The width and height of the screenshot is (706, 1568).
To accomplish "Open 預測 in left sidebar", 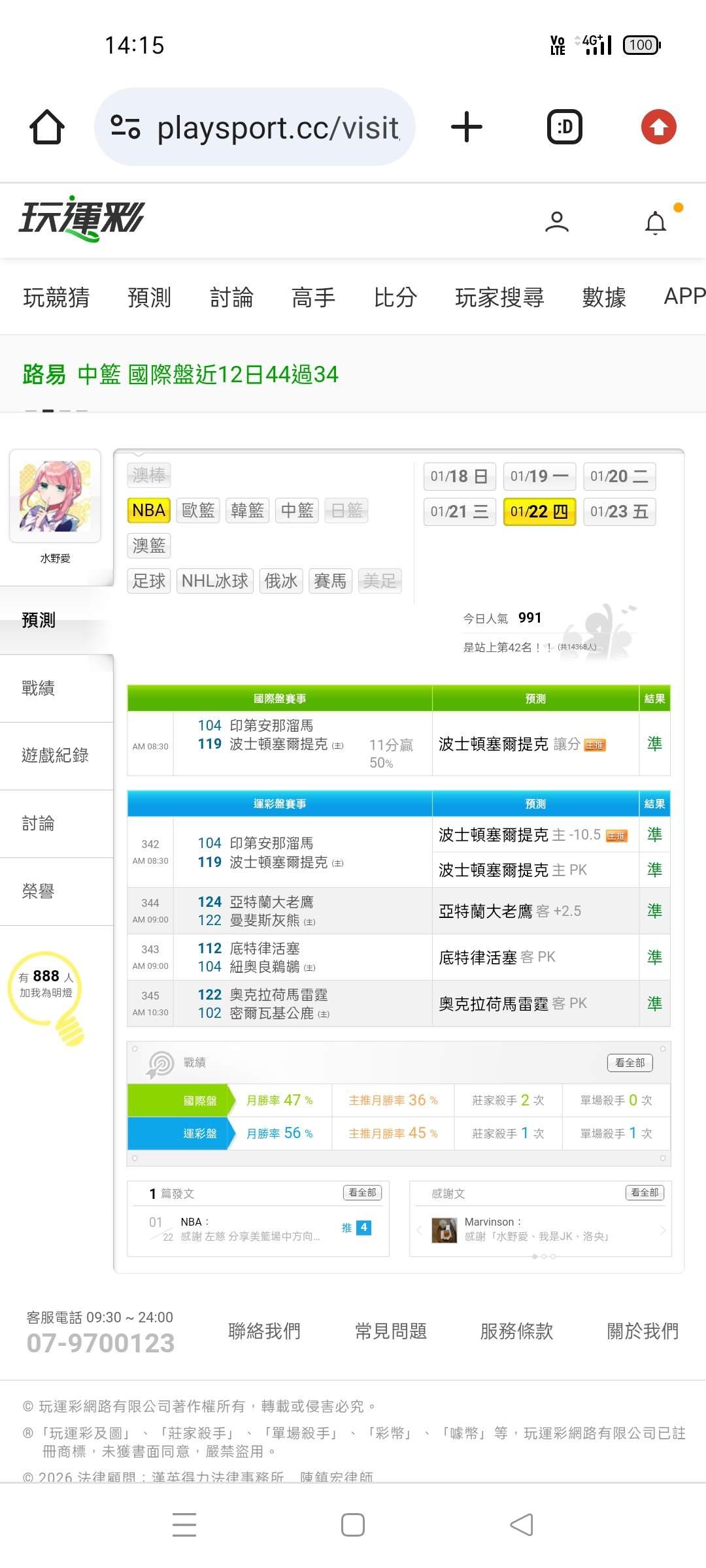I will (x=56, y=620).
